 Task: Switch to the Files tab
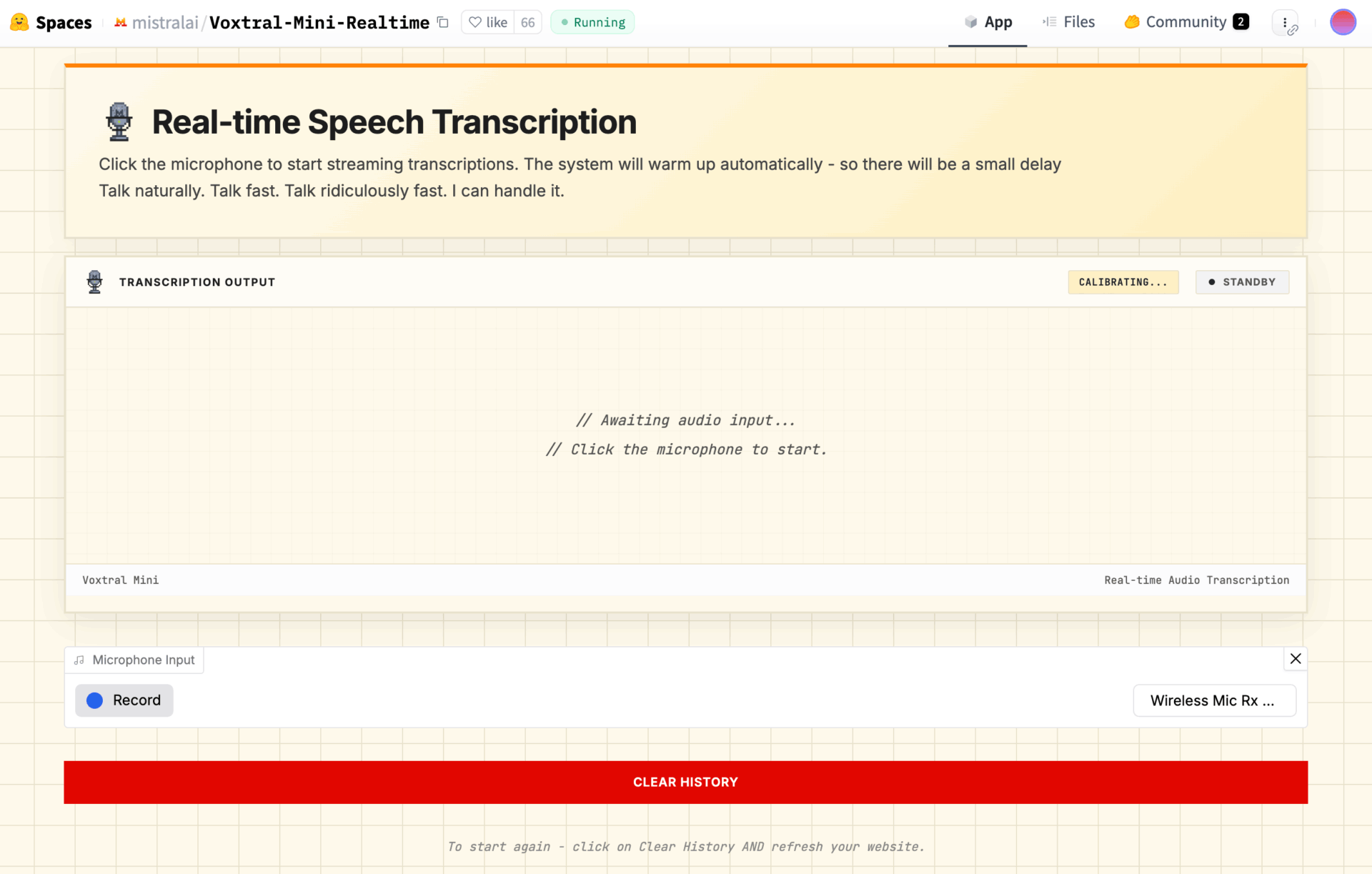(1069, 22)
